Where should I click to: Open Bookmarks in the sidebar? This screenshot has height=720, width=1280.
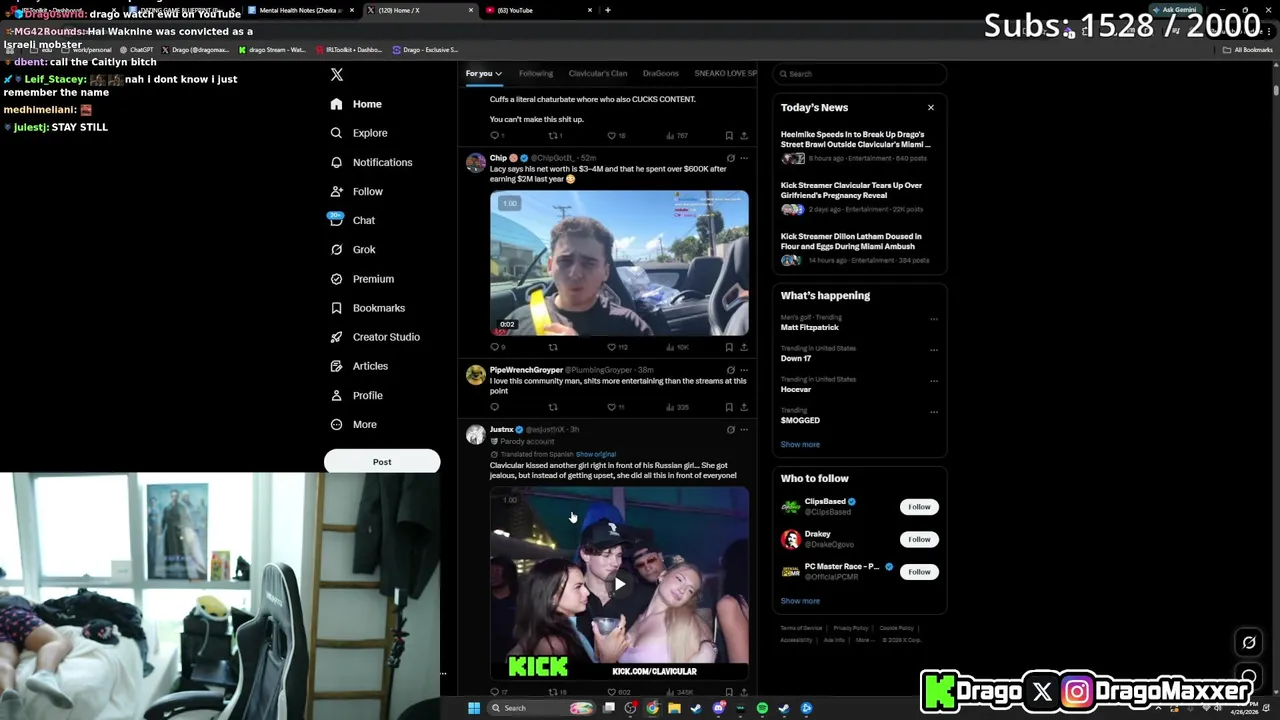(x=367, y=308)
